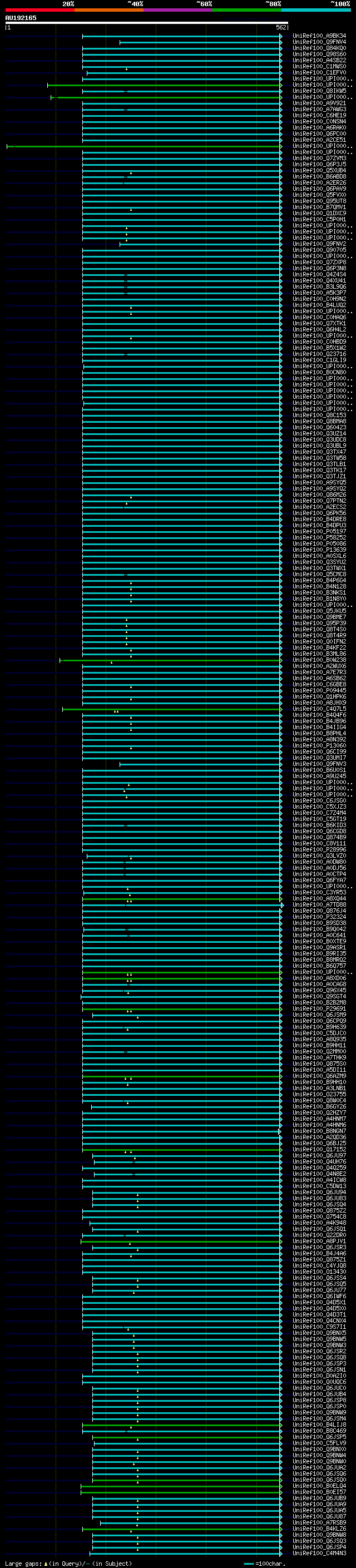This screenshot has width=356, height=1568.
Task: Click the green ~80% identity legend segment
Action: [x=247, y=10]
